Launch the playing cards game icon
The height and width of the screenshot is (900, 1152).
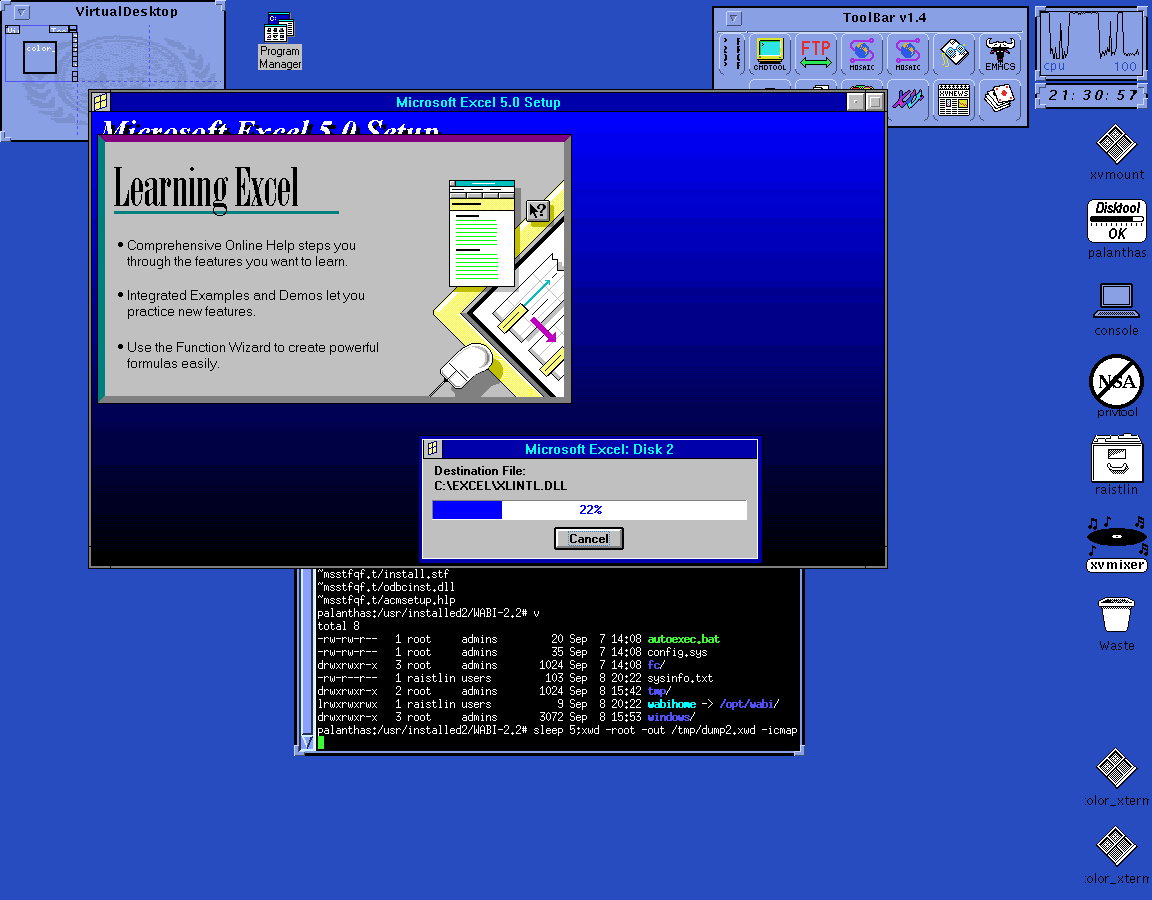[x=1000, y=100]
